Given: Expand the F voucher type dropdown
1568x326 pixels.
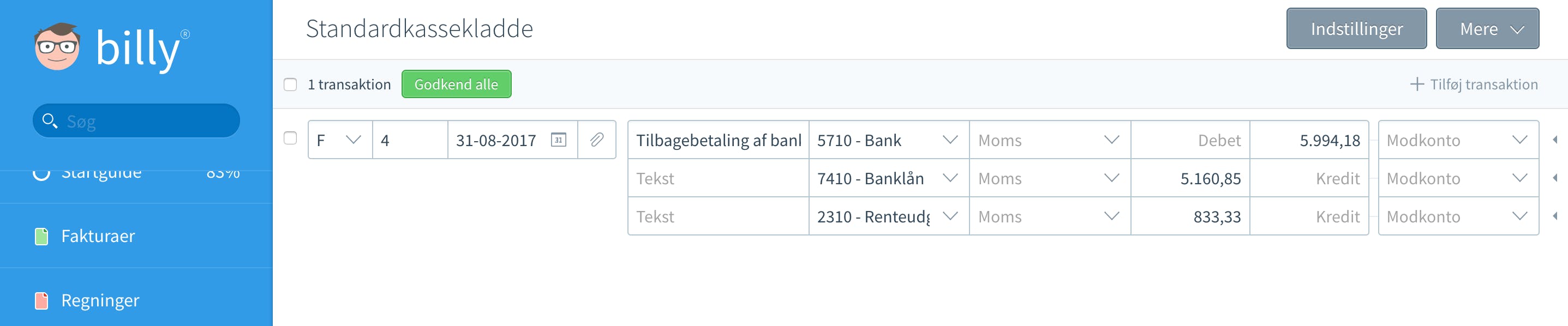Looking at the screenshot, I should pos(340,140).
